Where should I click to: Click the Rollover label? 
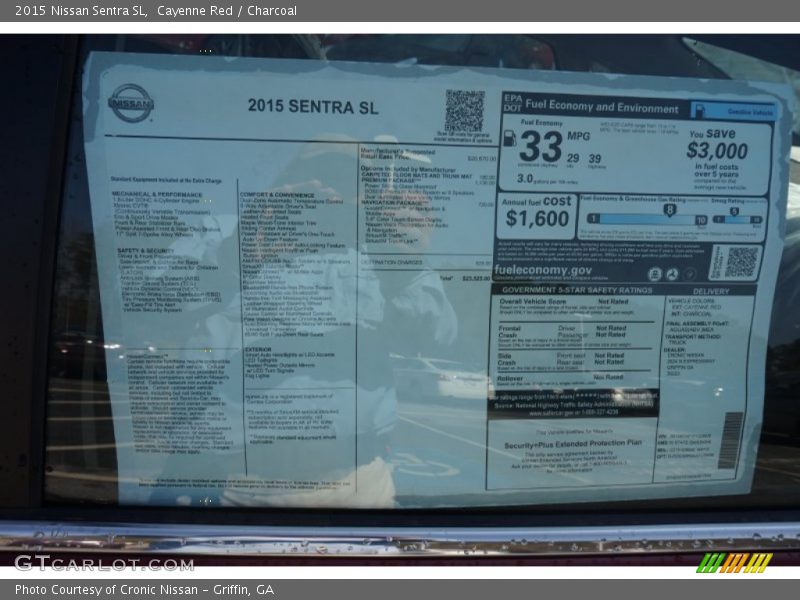pyautogui.click(x=510, y=379)
